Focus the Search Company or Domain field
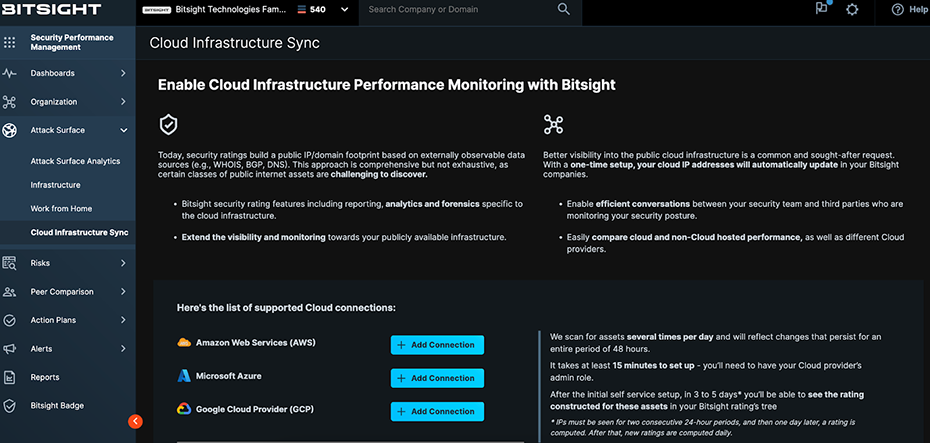This screenshot has height=443, width=930. coord(455,10)
